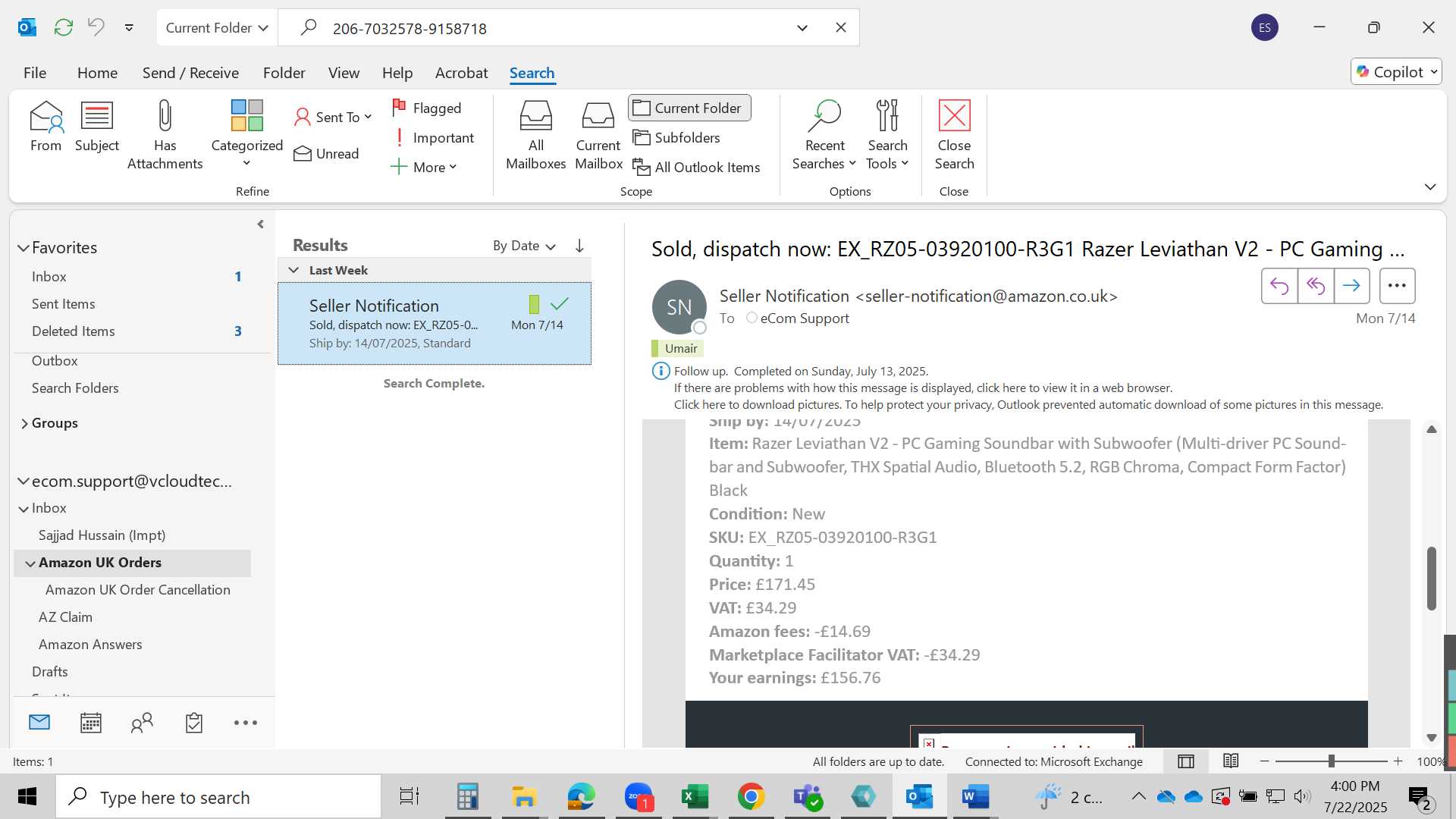Viewport: 1456px width, 819px height.
Task: Set scope to All Mailboxes
Action: point(535,135)
